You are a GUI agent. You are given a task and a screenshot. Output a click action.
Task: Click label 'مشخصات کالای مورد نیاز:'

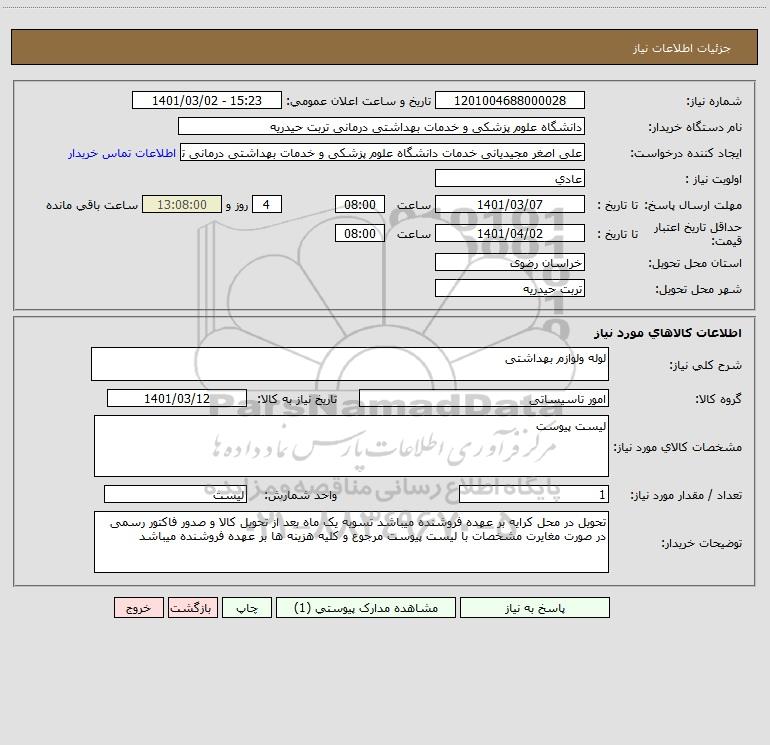click(x=678, y=447)
